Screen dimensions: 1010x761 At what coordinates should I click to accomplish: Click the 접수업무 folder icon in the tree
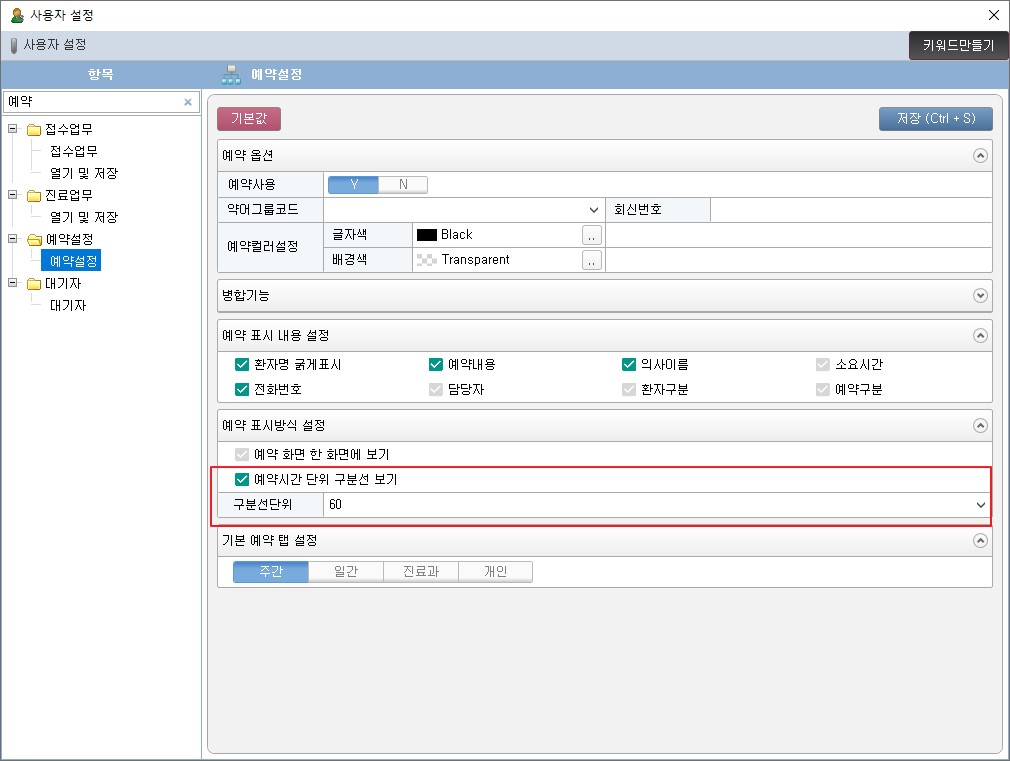pyautogui.click(x=34, y=130)
